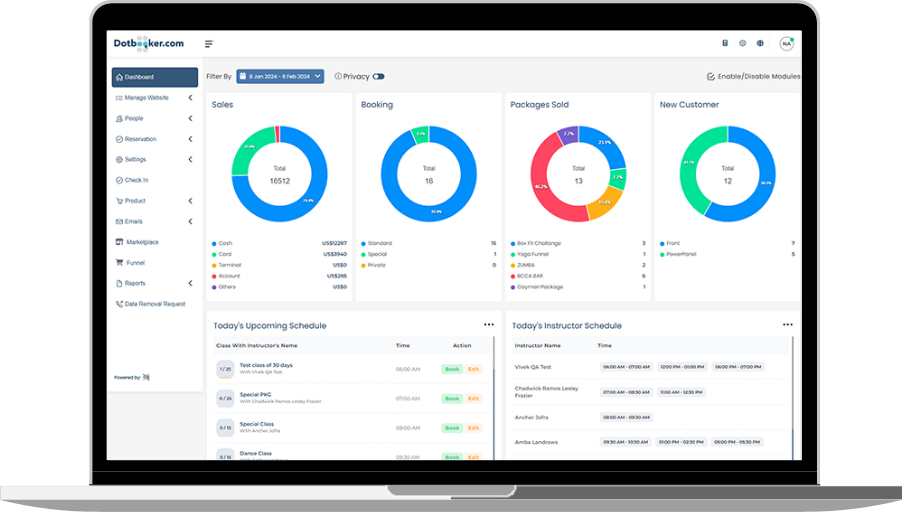Open the calculator icon in top bar
902x512 pixels.
(725, 44)
